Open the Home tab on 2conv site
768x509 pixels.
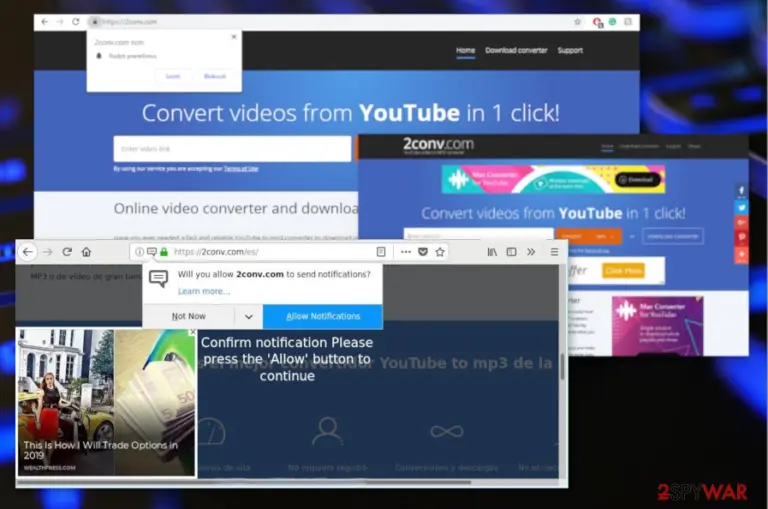(x=465, y=50)
